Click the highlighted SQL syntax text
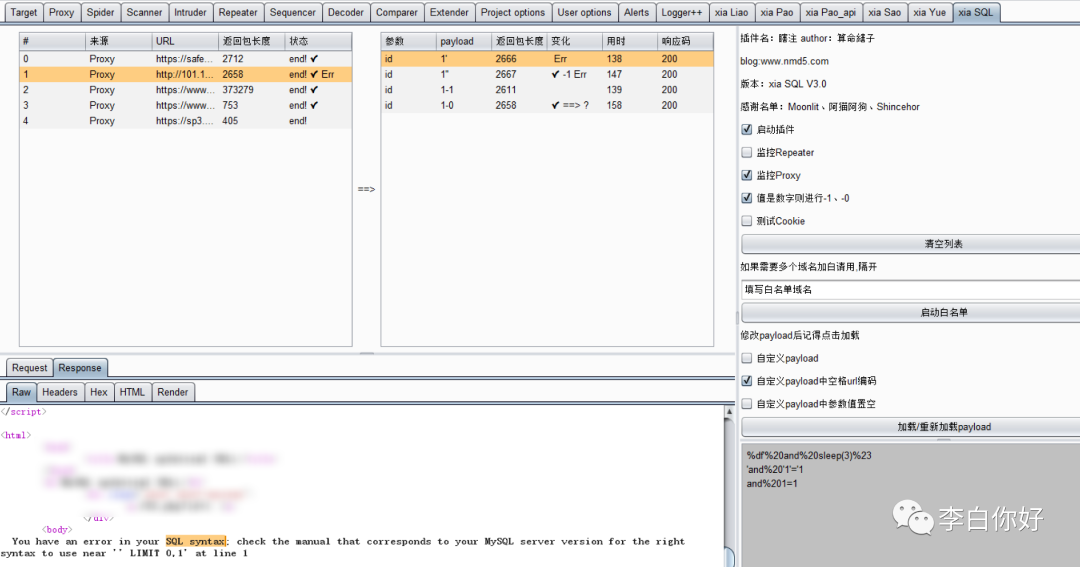This screenshot has height=567, width=1080. (x=196, y=542)
